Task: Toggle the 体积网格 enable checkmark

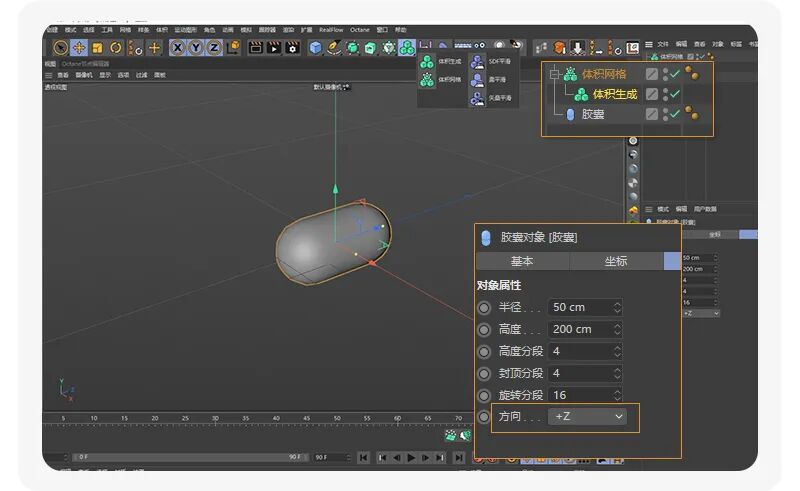Action: (x=675, y=74)
